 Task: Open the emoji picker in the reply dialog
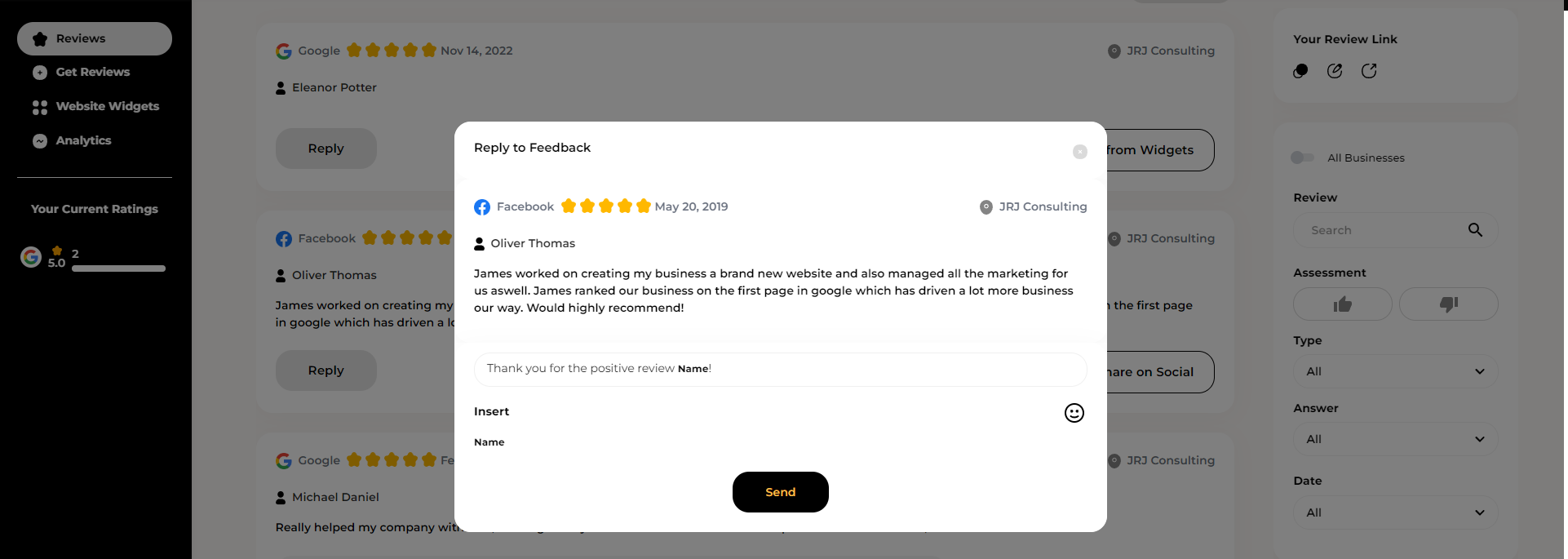coord(1074,413)
